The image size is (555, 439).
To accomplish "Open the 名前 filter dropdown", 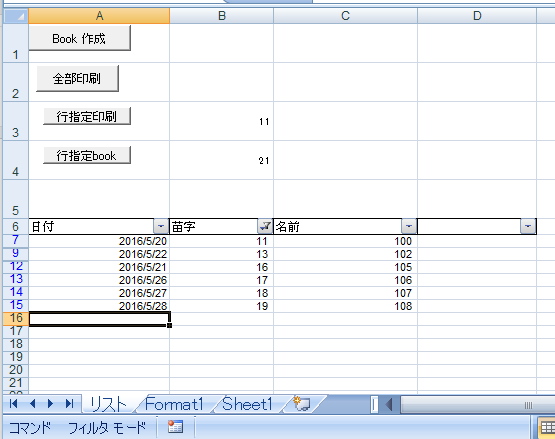I will (x=408, y=226).
